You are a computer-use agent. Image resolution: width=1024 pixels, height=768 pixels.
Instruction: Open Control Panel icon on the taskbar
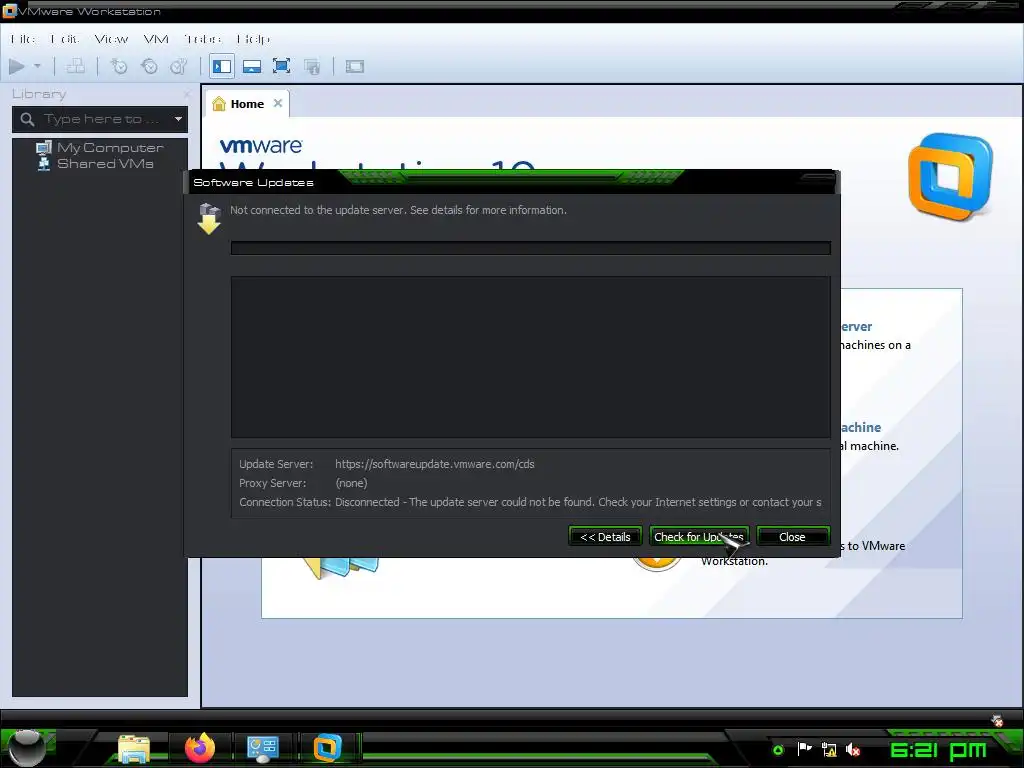[263, 748]
